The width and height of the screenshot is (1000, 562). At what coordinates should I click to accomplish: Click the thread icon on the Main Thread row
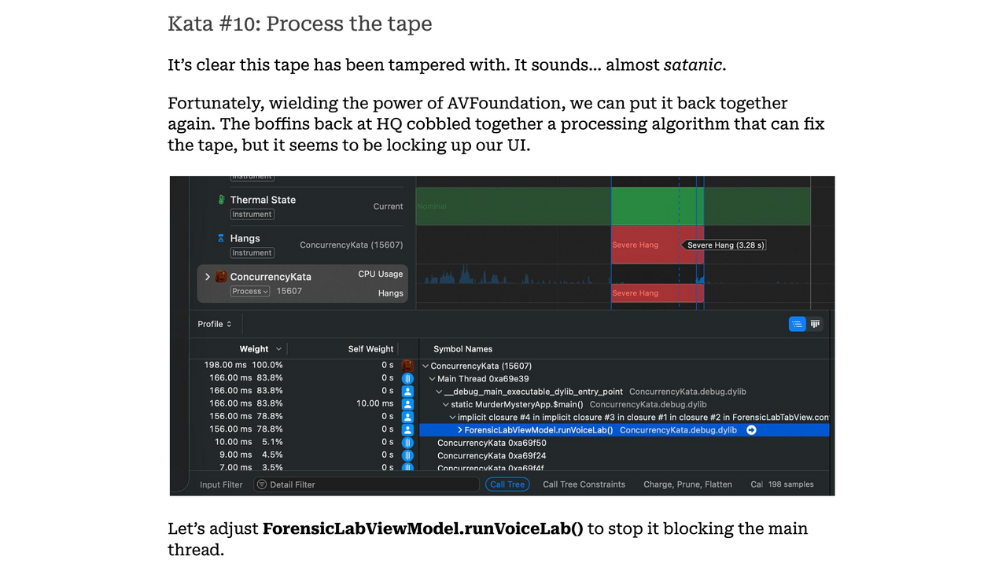tap(408, 378)
